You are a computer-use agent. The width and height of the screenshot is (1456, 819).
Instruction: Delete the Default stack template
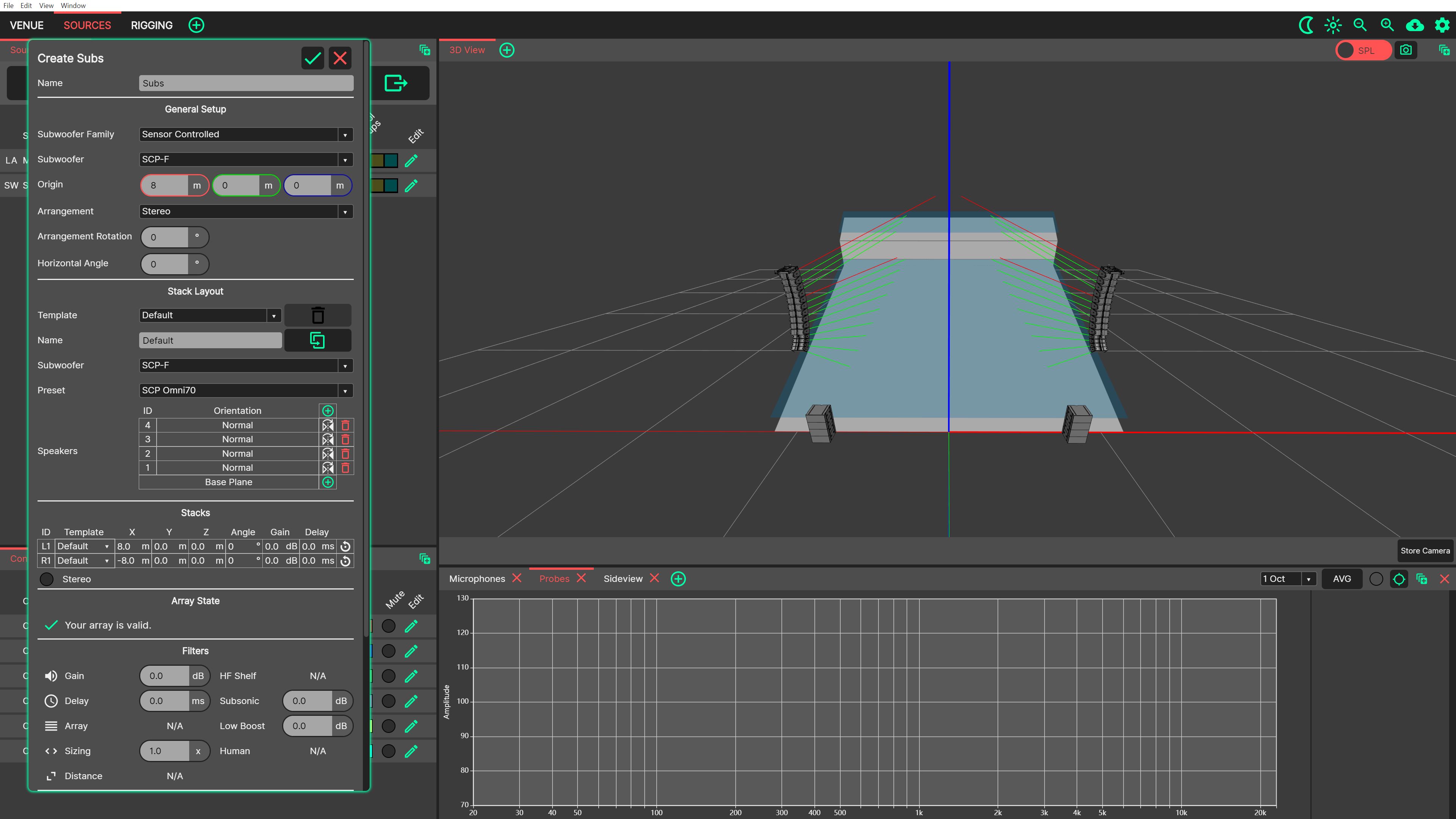point(318,315)
